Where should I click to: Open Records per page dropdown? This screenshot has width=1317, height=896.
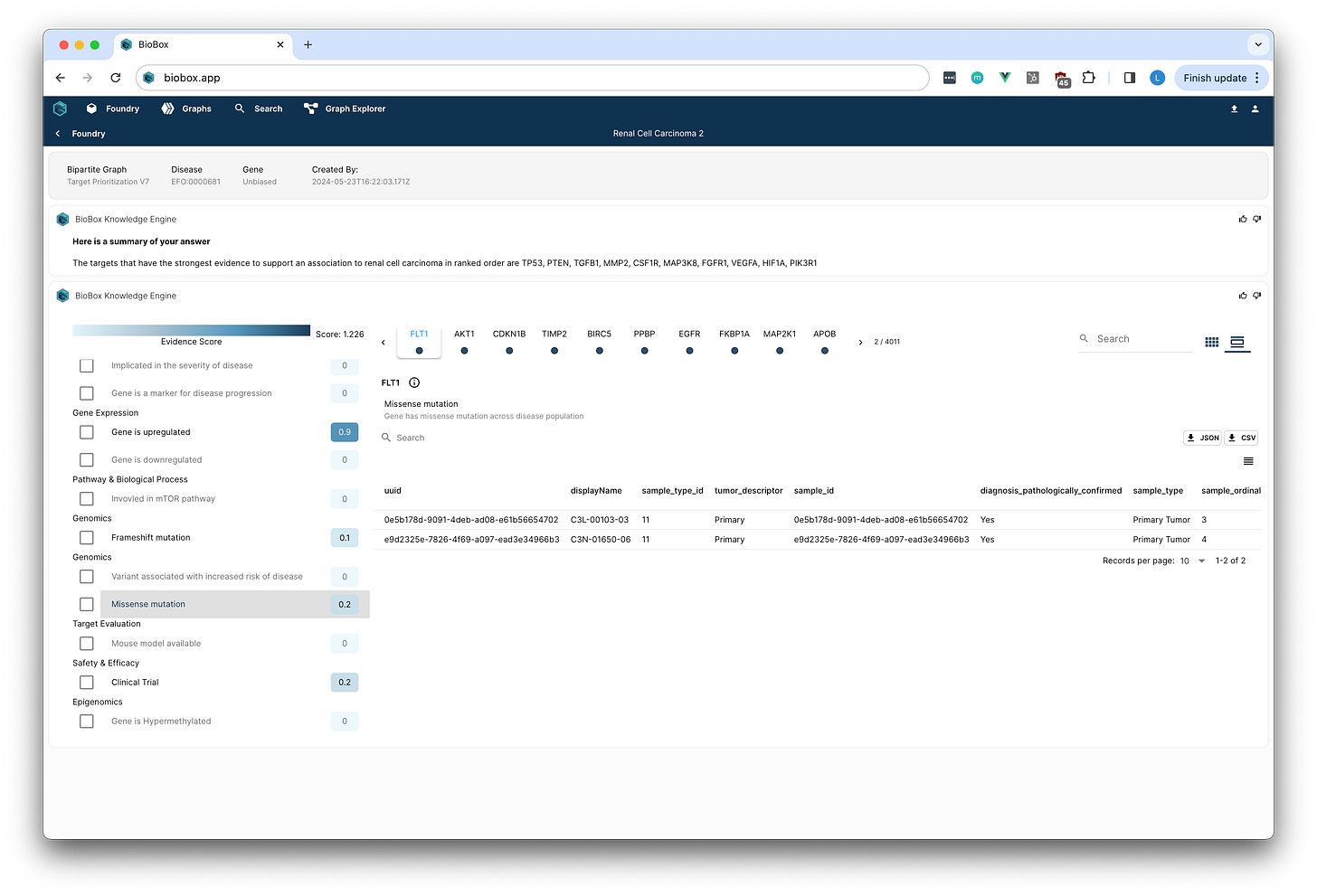point(1193,561)
